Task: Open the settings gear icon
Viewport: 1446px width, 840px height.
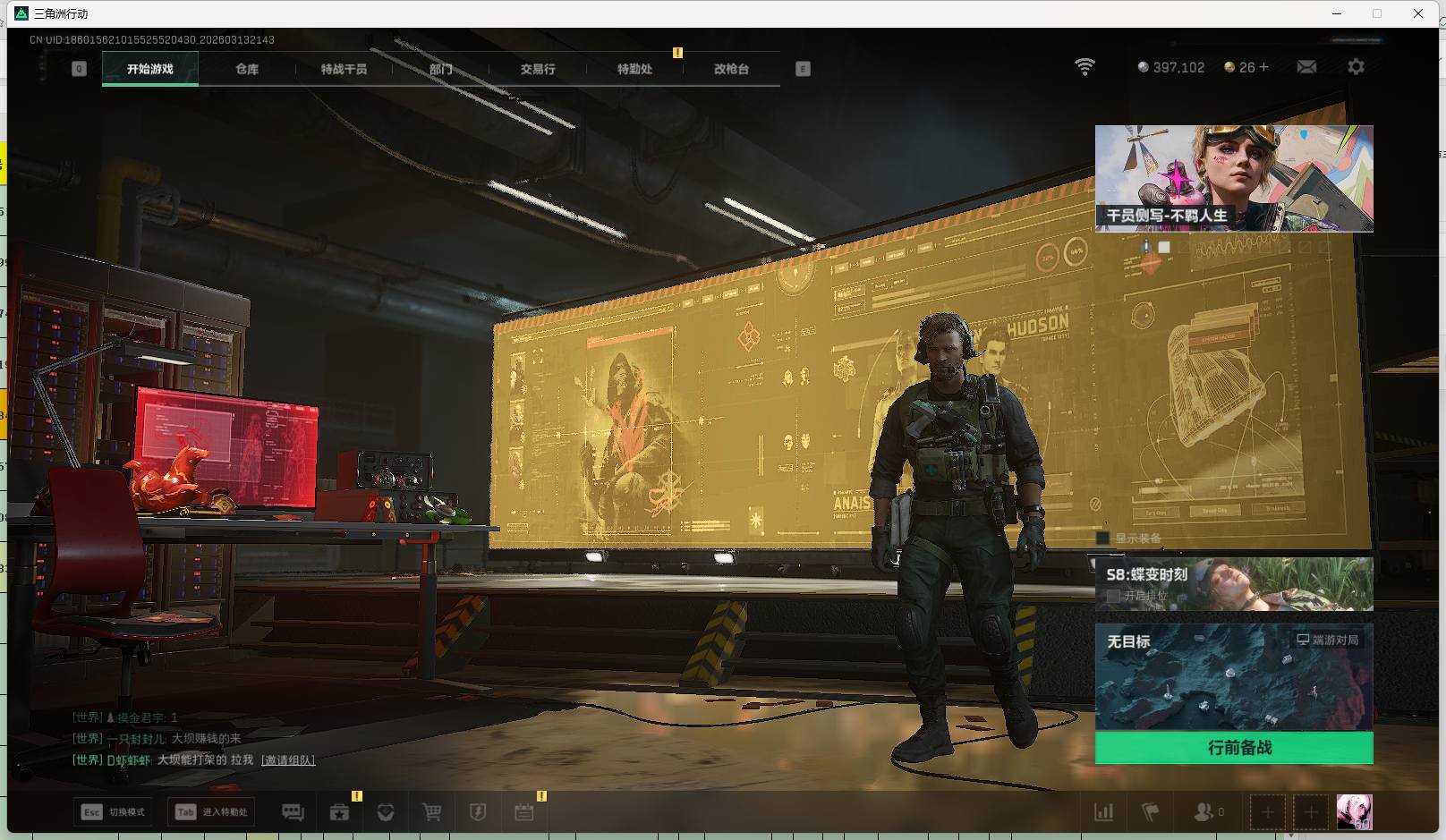Action: pyautogui.click(x=1356, y=67)
